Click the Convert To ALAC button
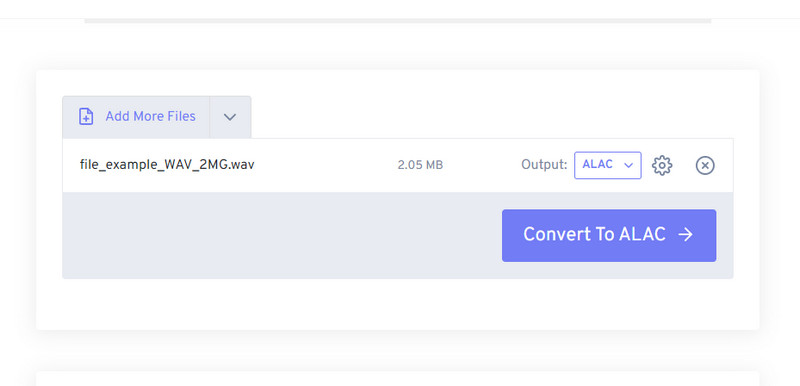800x386 pixels. coord(609,235)
